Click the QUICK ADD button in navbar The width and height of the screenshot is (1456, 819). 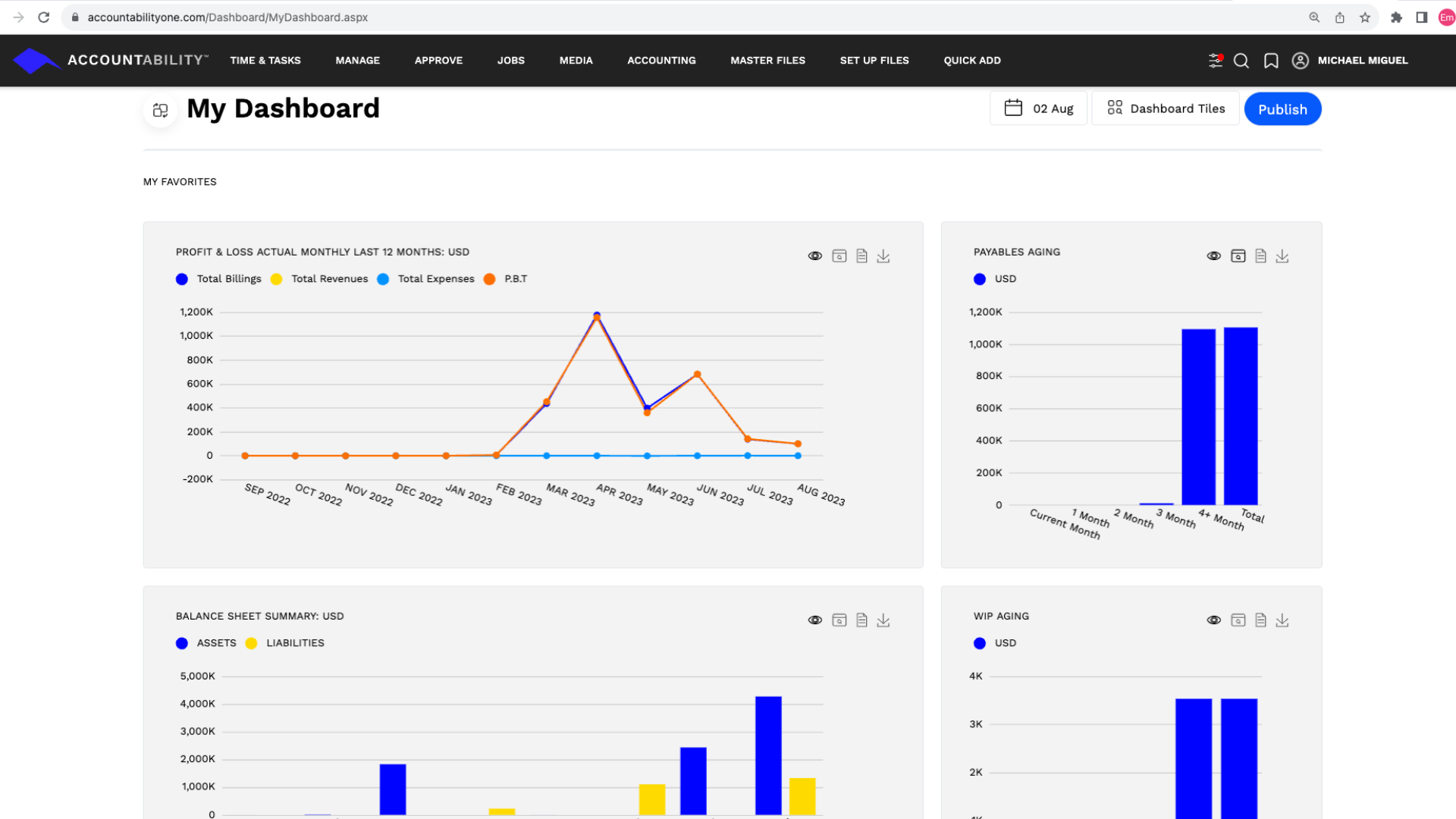coord(972,60)
